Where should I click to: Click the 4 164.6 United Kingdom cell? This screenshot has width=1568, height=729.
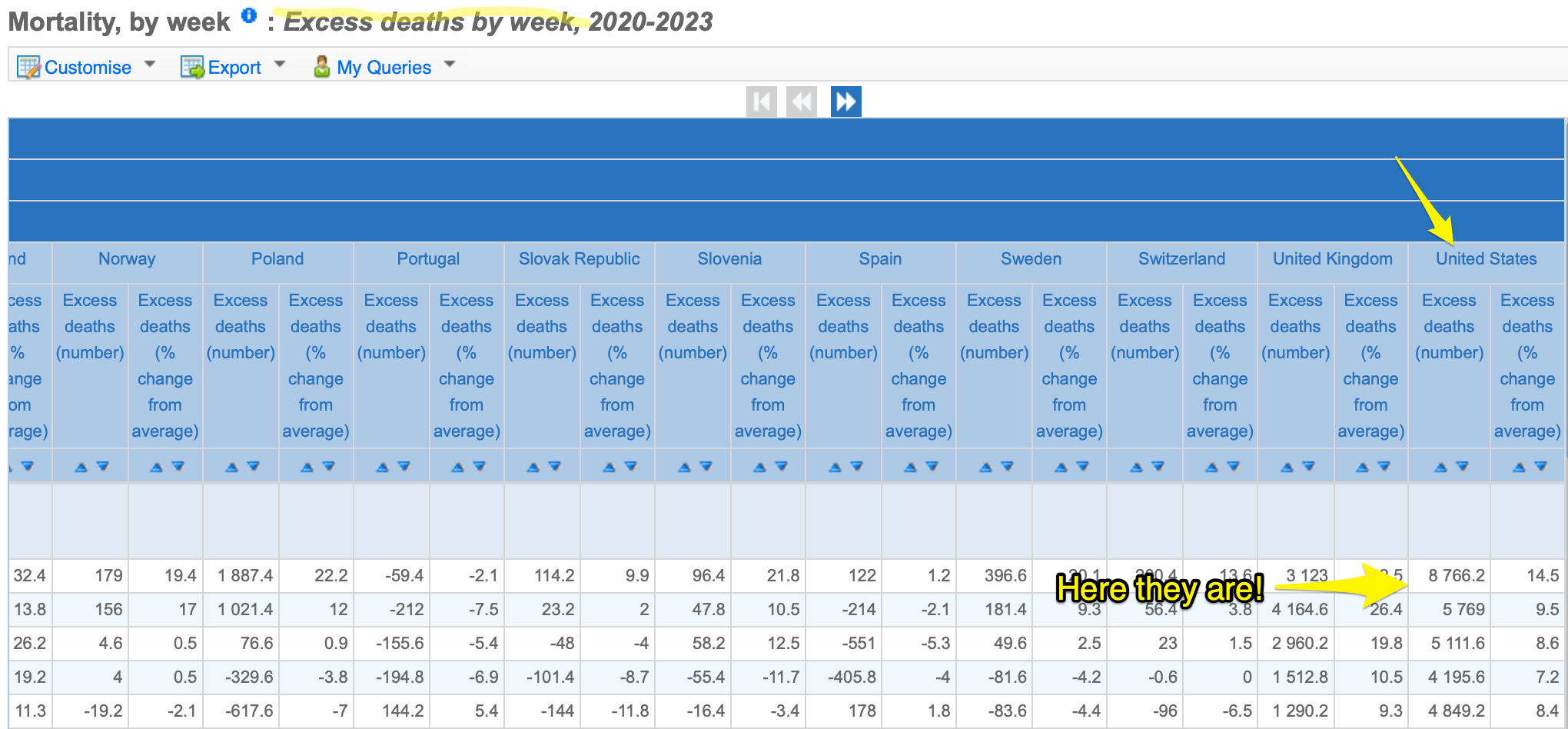(1296, 609)
